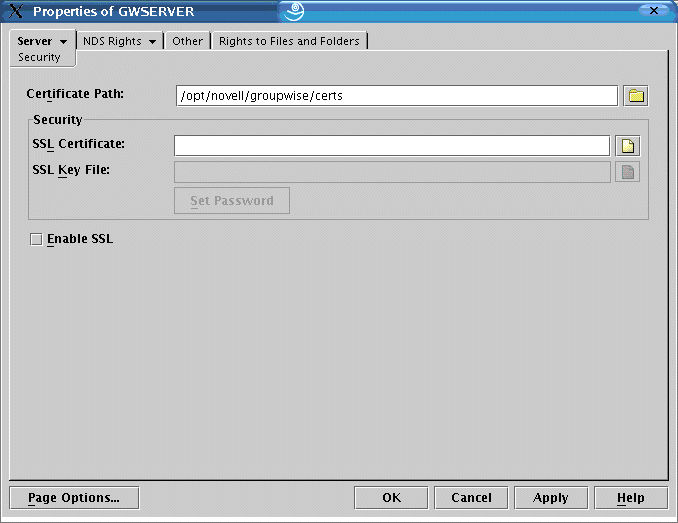Open the Page Options menu button
The image size is (678, 523).
[74, 497]
